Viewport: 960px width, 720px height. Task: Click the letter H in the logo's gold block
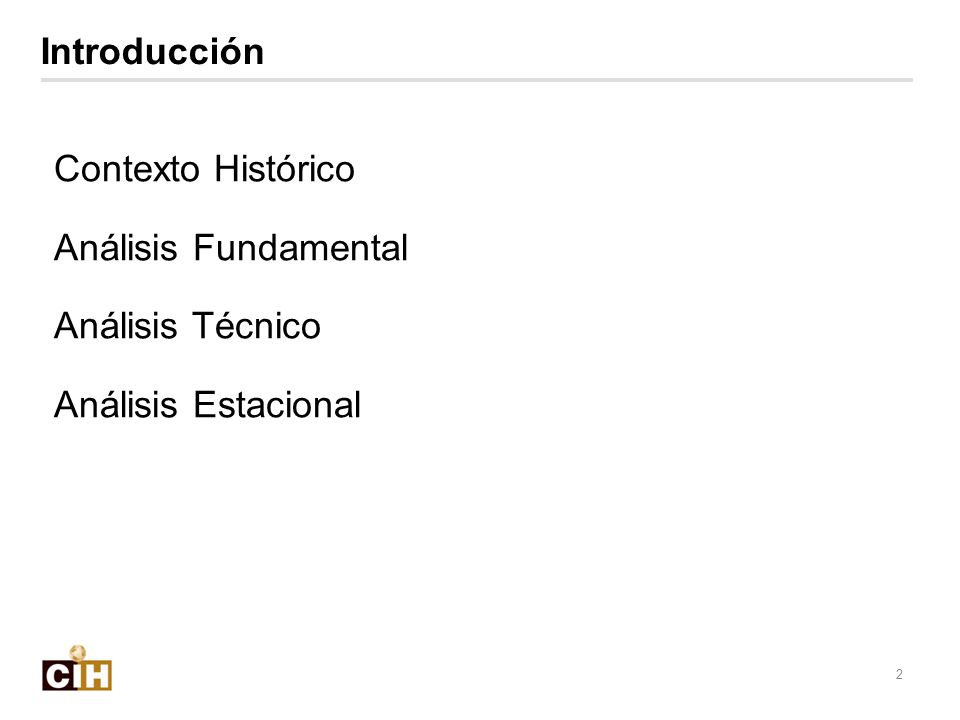[97, 676]
